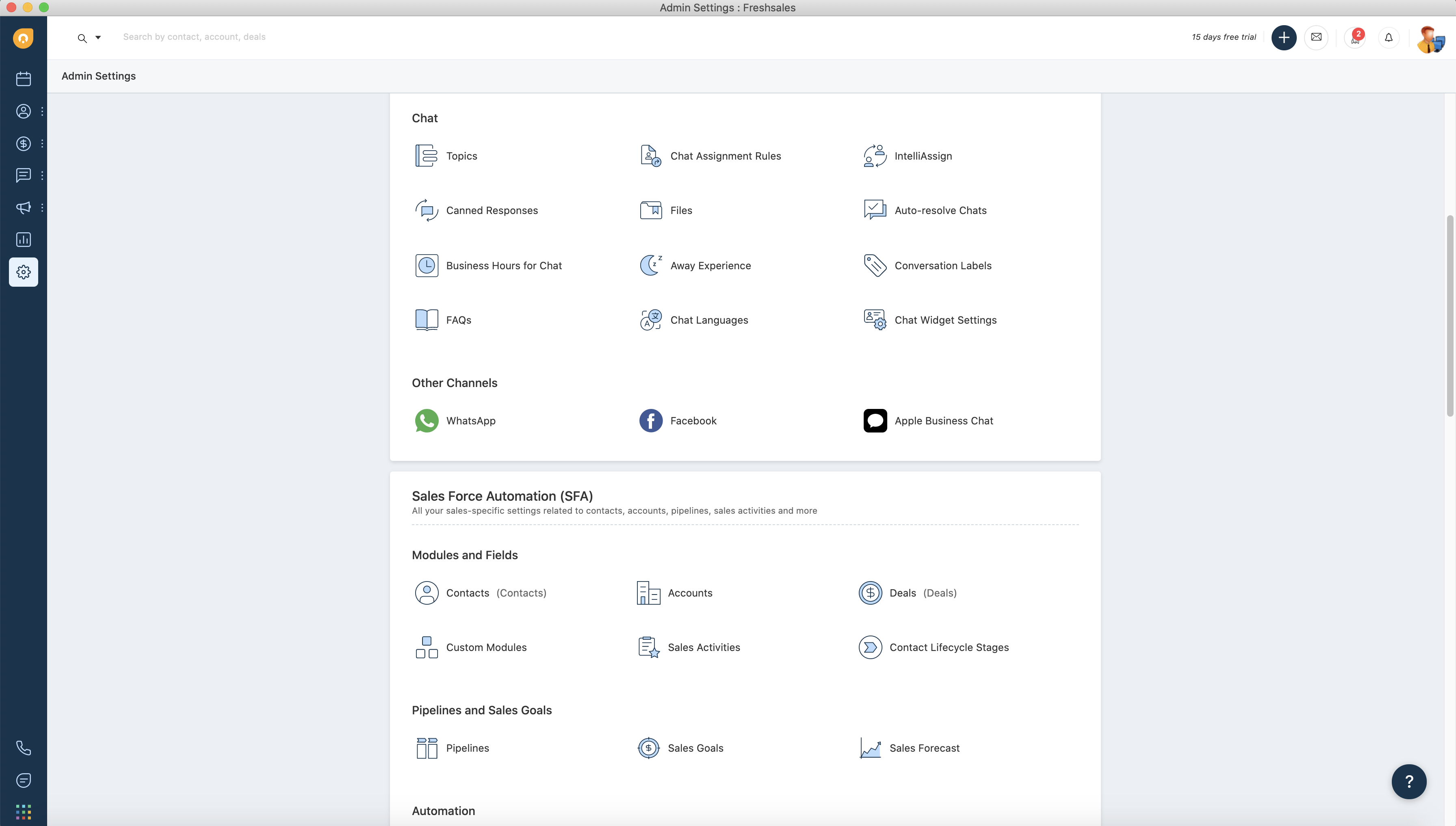Expand the marketing sidebar three-dot menu

tap(42, 208)
